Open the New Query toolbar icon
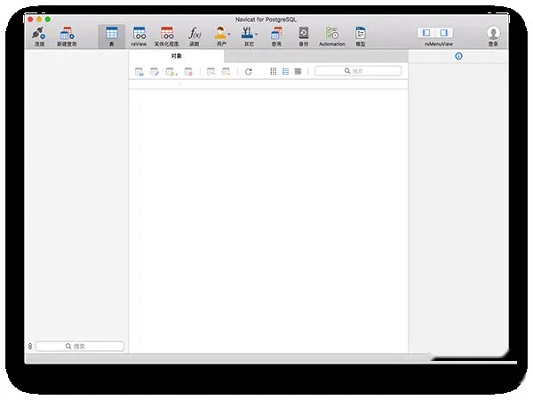533x400 pixels. point(67,33)
